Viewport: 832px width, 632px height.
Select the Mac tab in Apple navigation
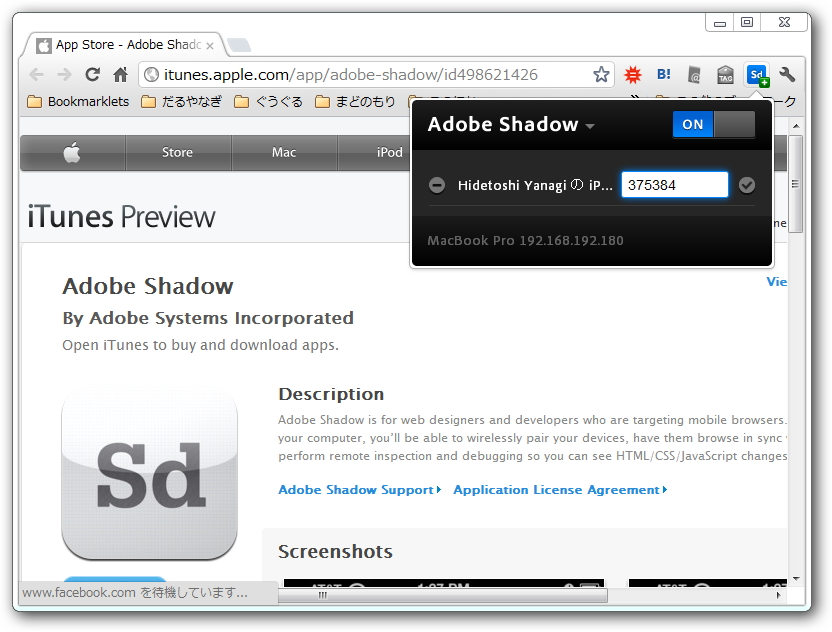click(x=284, y=153)
